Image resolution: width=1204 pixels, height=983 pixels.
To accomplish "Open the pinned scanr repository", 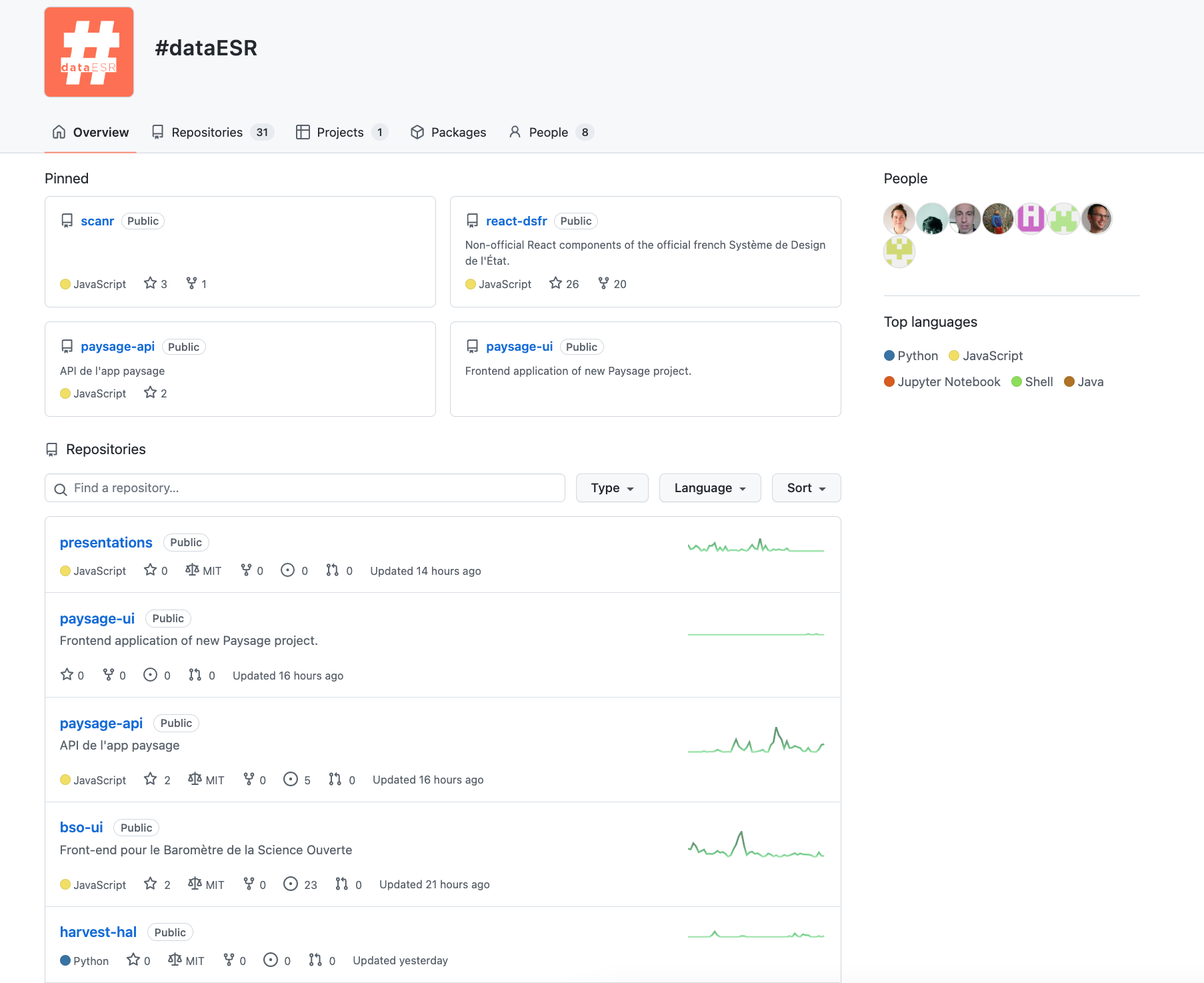I will (x=97, y=221).
